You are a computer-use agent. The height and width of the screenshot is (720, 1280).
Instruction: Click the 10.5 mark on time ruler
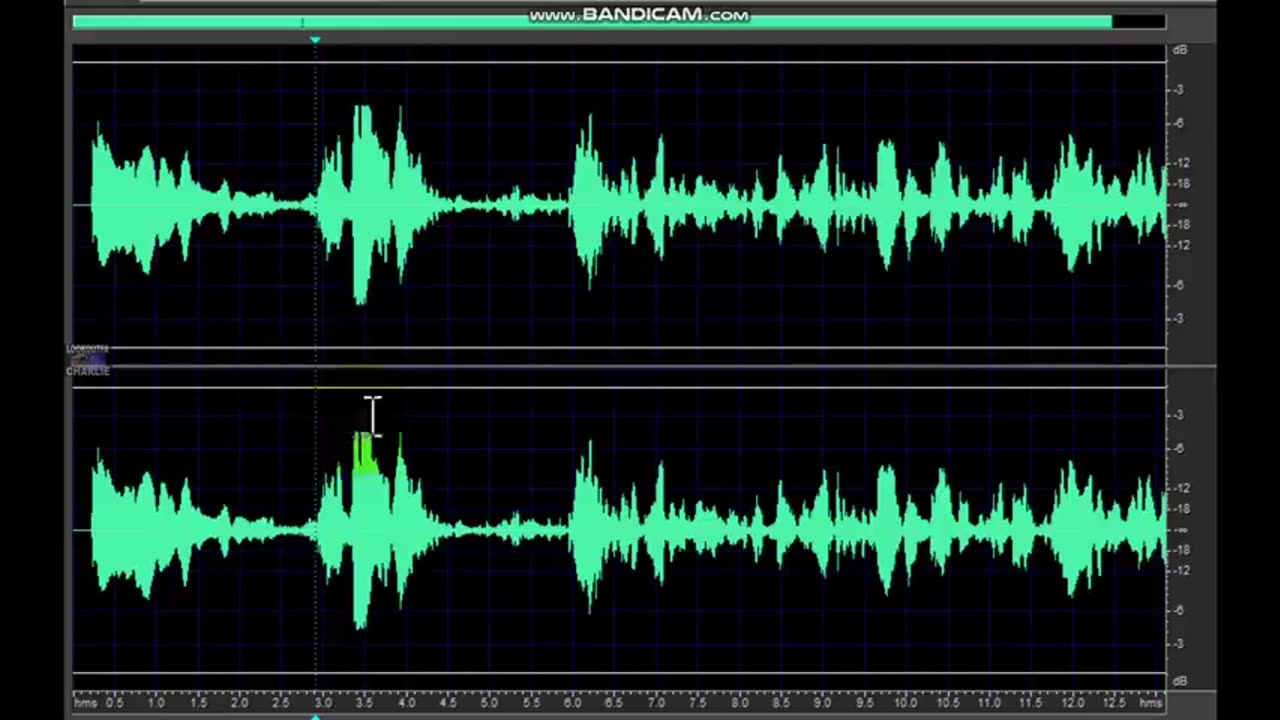[x=948, y=703]
